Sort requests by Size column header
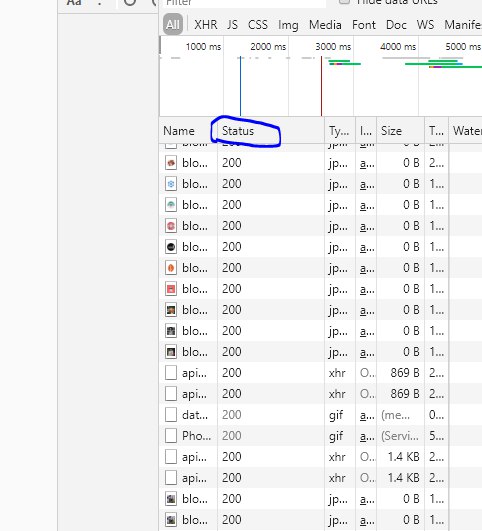Screen dimensions: 482x531 point(391,131)
